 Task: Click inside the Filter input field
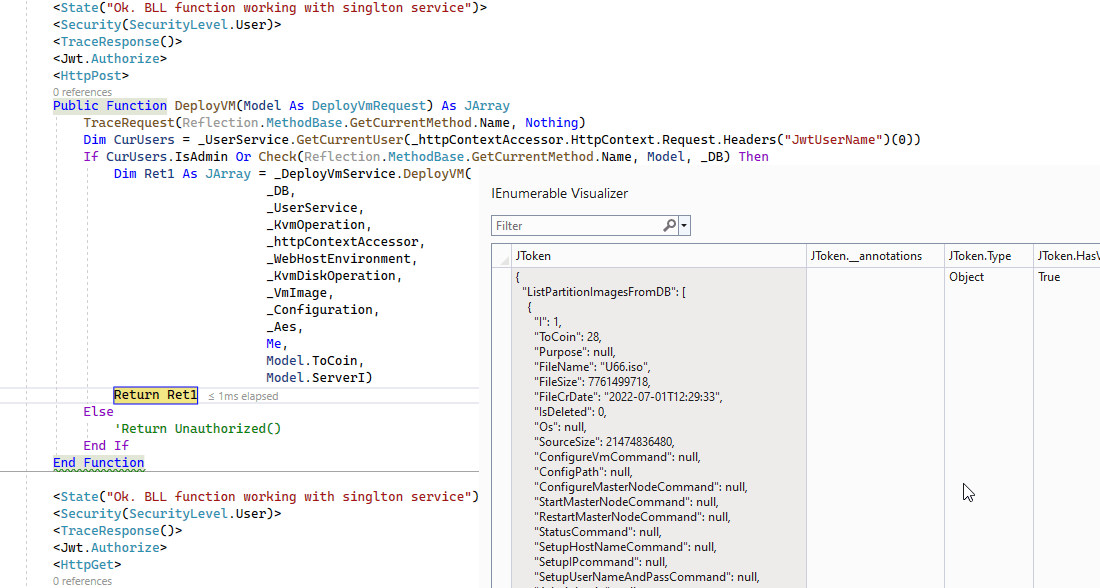pyautogui.click(x=570, y=225)
